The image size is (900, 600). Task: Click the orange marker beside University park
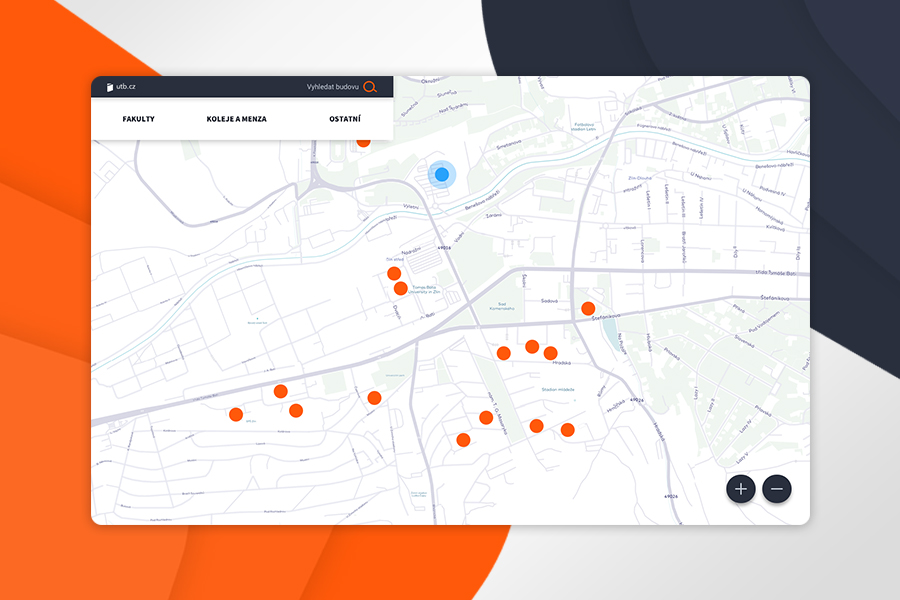[x=374, y=398]
